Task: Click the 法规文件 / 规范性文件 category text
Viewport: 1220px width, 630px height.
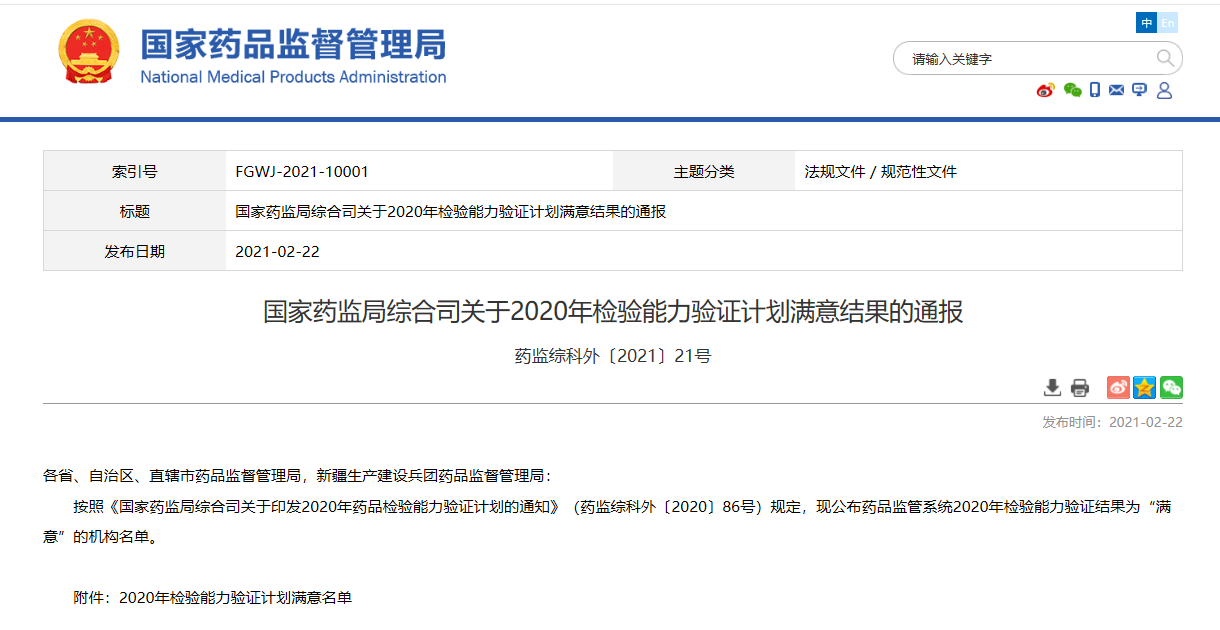Action: pos(880,171)
